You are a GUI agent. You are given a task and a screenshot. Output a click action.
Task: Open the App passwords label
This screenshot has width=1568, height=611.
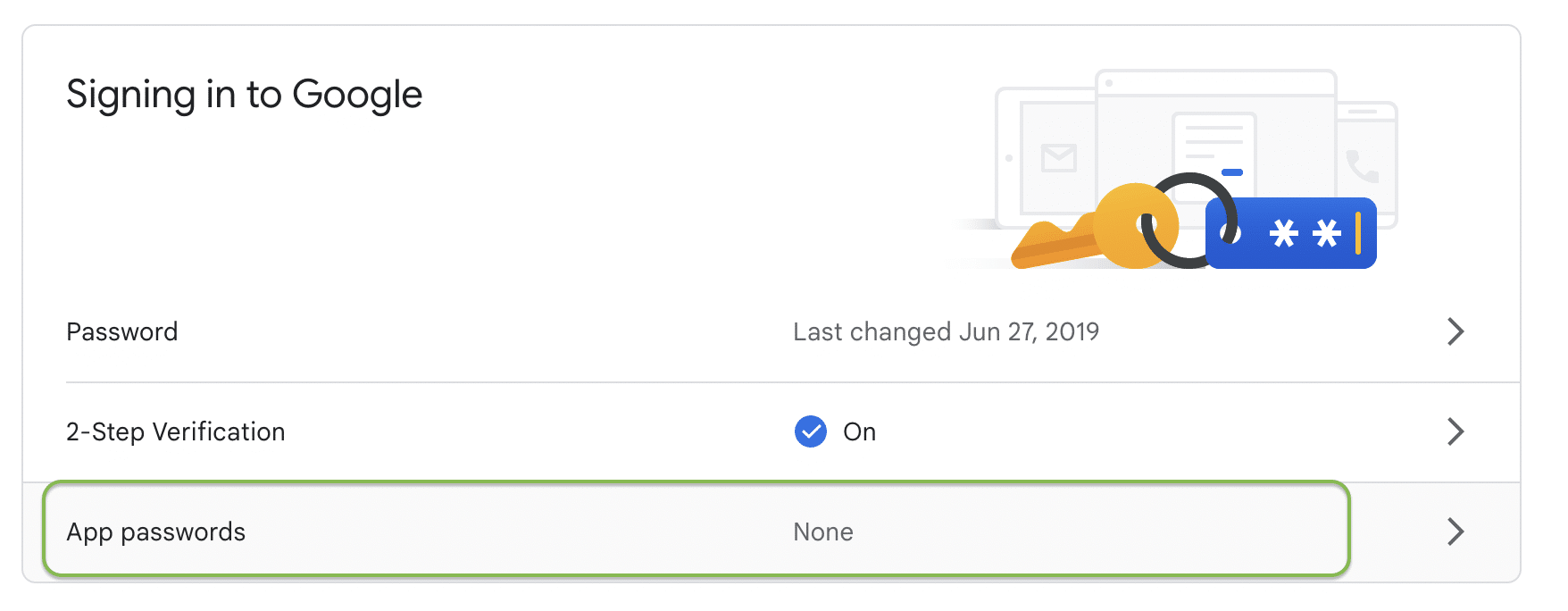pos(156,532)
